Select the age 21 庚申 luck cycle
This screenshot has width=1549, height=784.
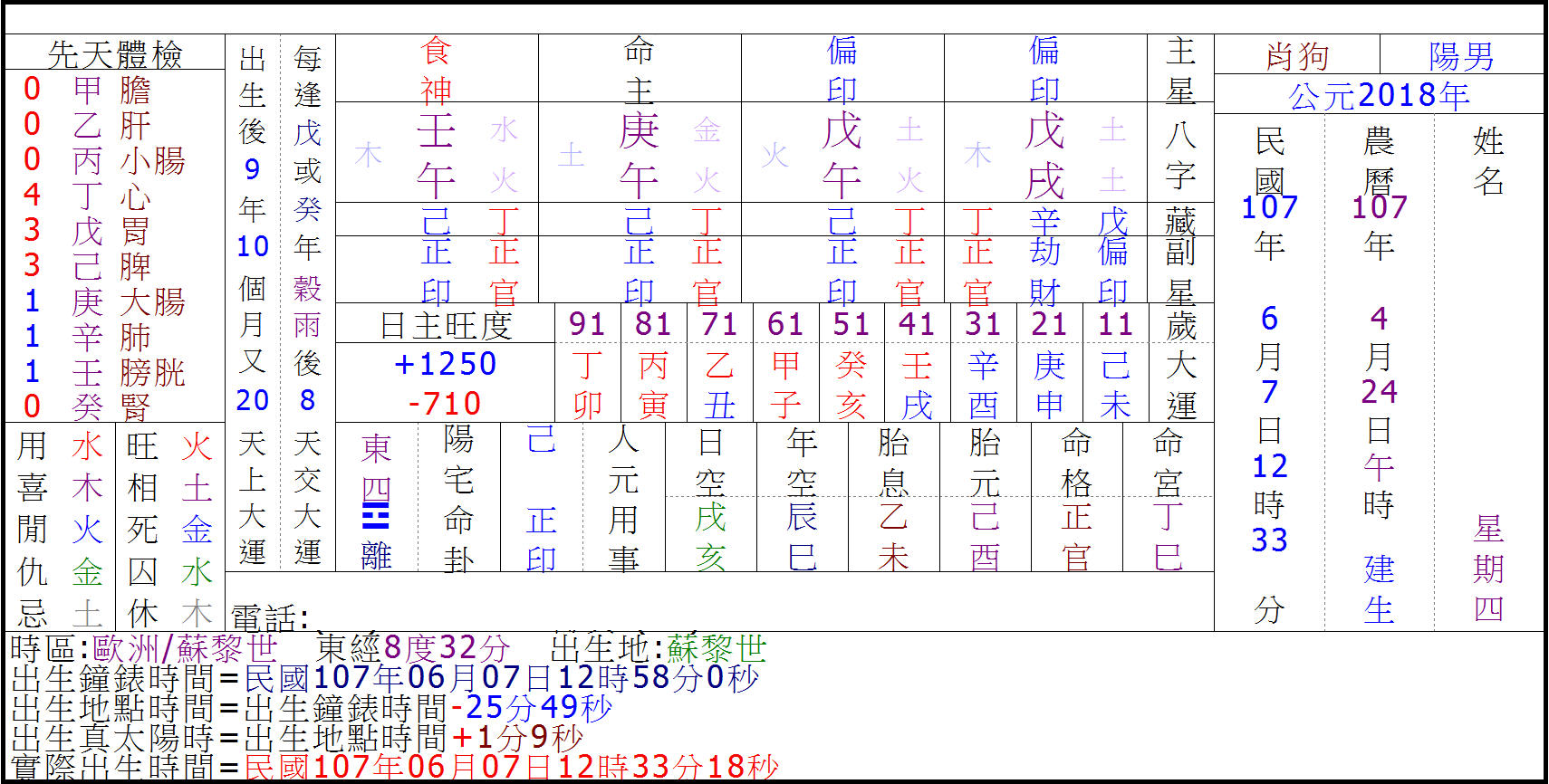click(x=1049, y=364)
